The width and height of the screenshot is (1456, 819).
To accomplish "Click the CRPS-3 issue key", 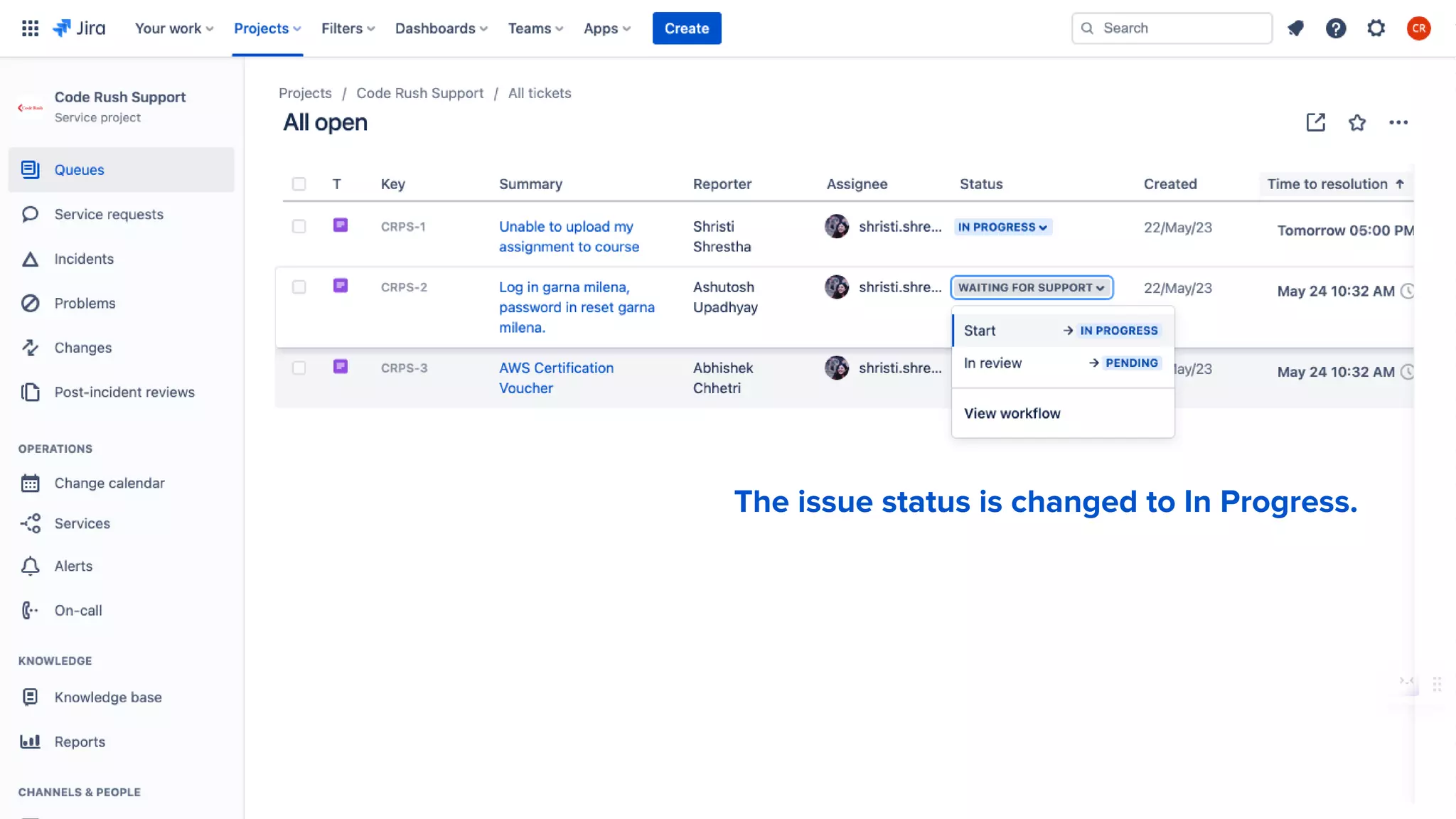I will tap(404, 368).
